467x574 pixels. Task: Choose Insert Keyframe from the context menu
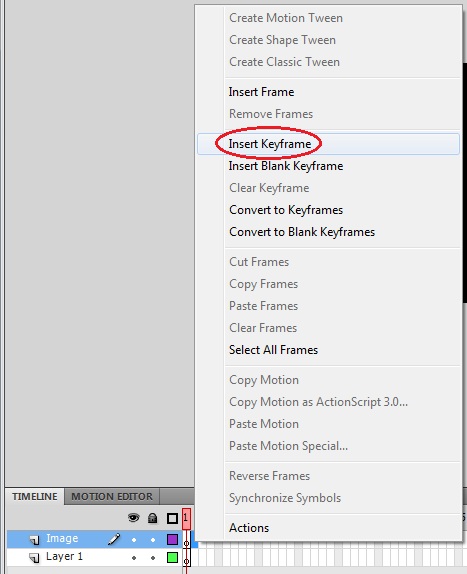(270, 144)
